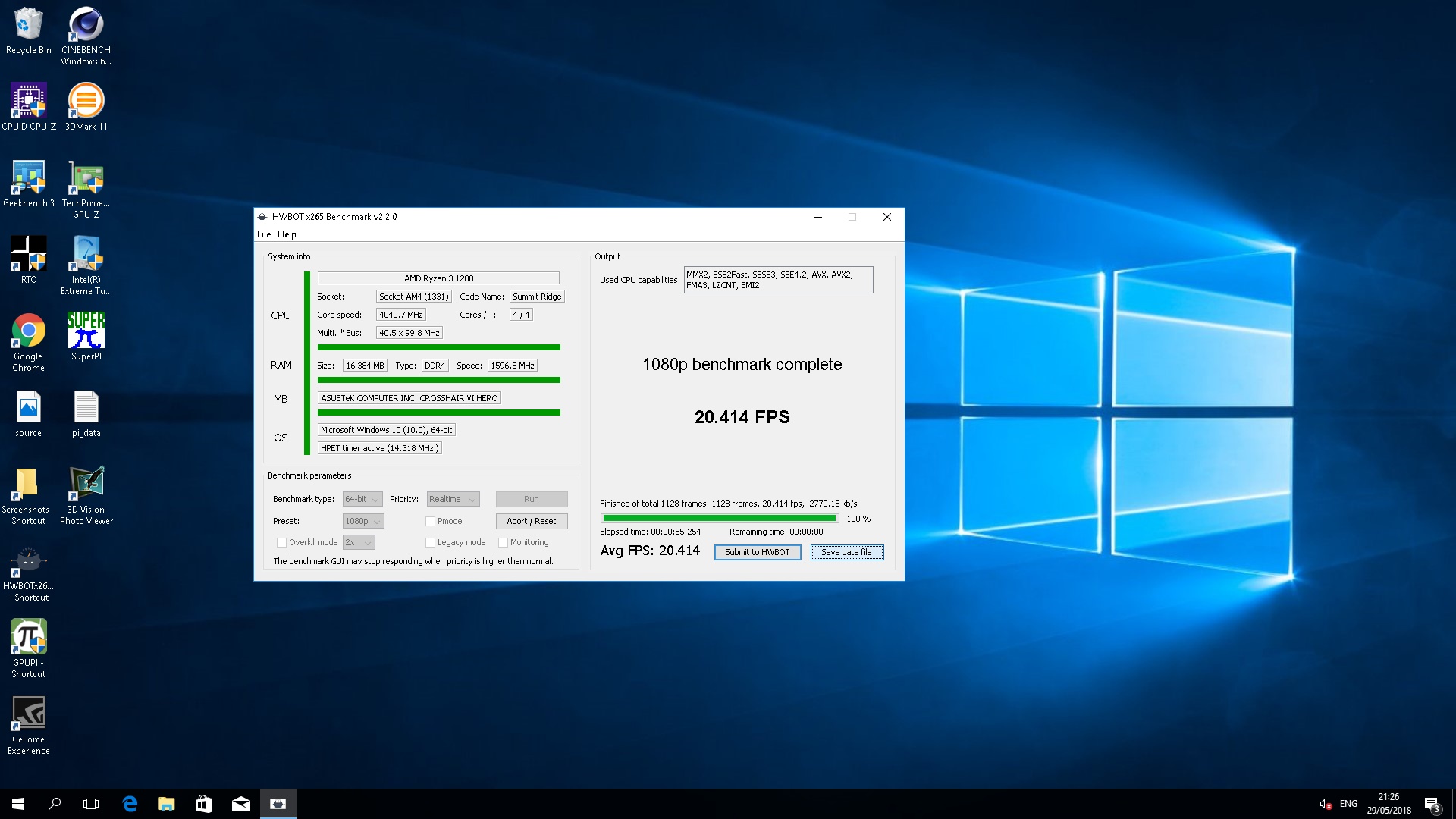Open the File menu

[x=263, y=234]
